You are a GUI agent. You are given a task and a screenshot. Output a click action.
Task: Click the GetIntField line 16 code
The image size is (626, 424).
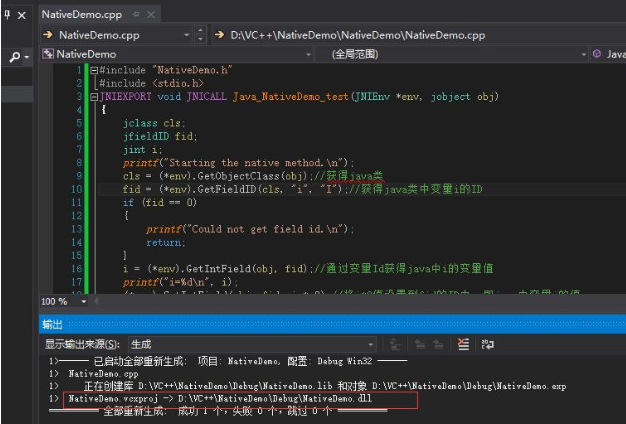pyautogui.click(x=216, y=269)
